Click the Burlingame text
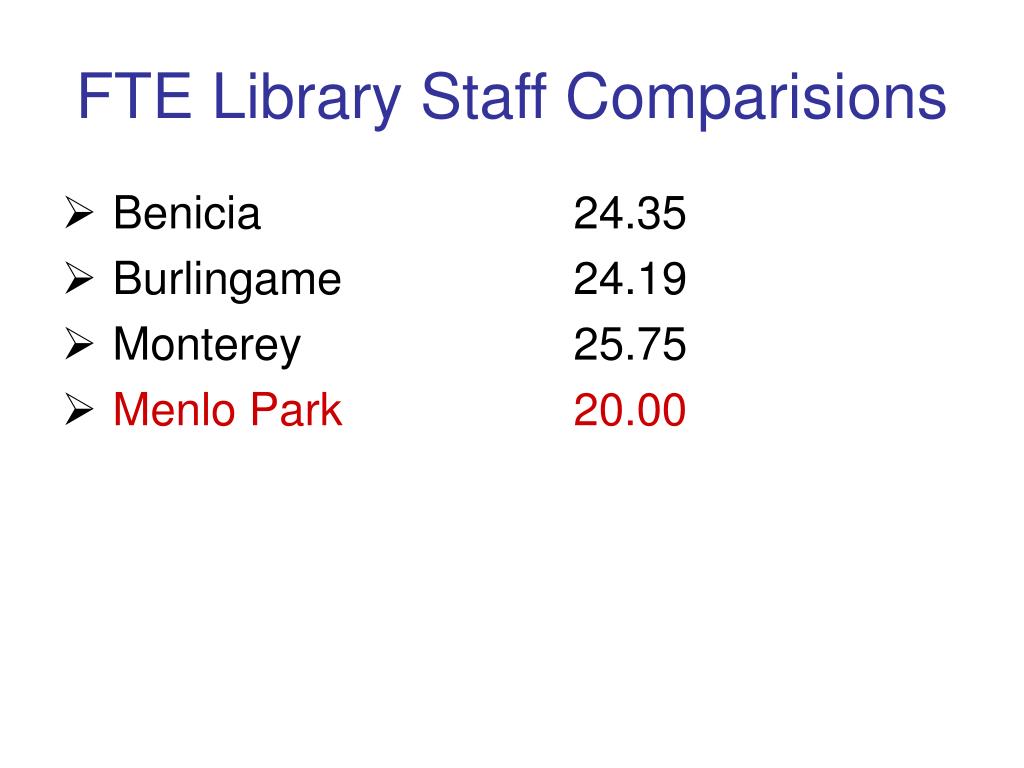The width and height of the screenshot is (1024, 768). tap(227, 280)
